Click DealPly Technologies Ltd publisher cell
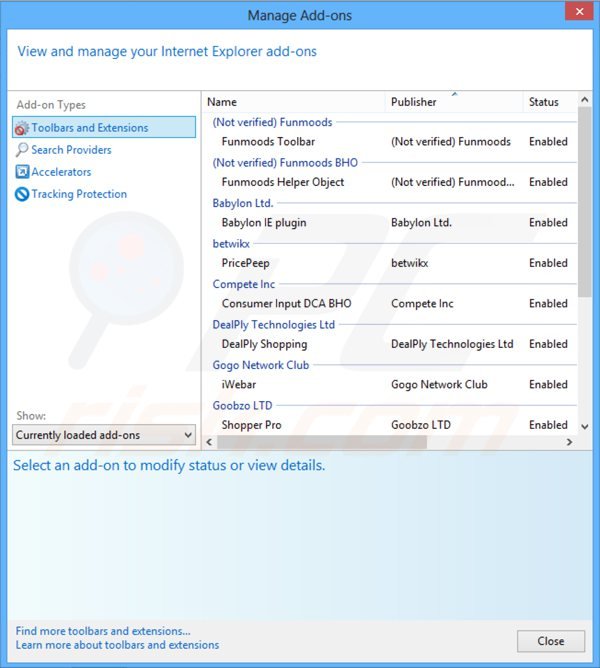This screenshot has width=600, height=668. point(452,344)
